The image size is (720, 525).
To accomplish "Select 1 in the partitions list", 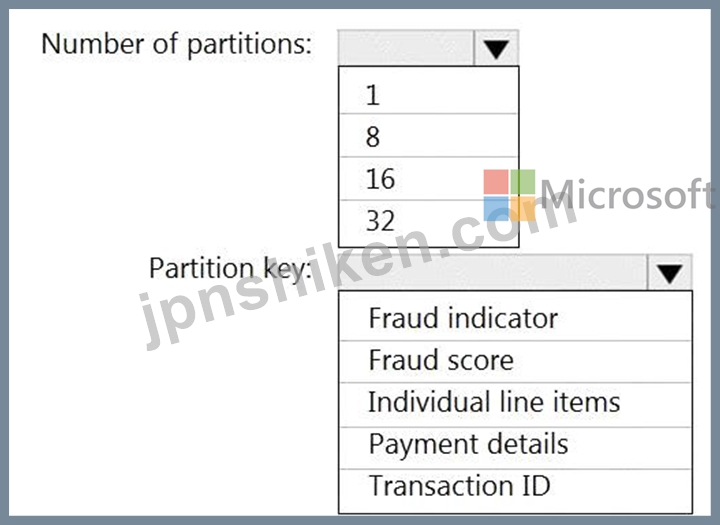I will click(428, 92).
